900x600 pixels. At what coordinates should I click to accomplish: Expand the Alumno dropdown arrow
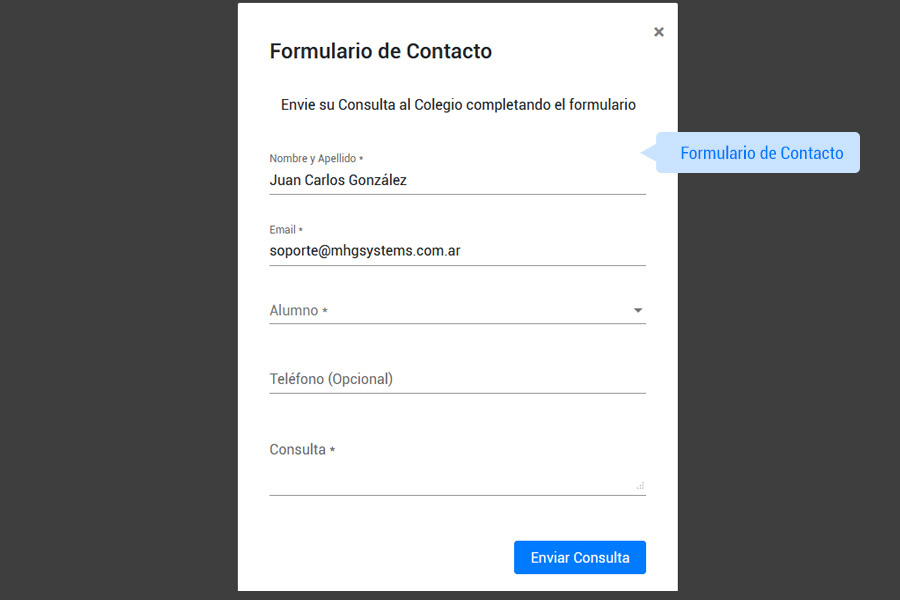638,310
